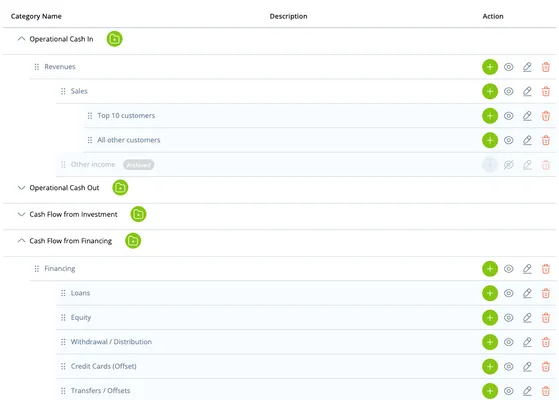Toggle visibility of Revenues category

pos(509,67)
